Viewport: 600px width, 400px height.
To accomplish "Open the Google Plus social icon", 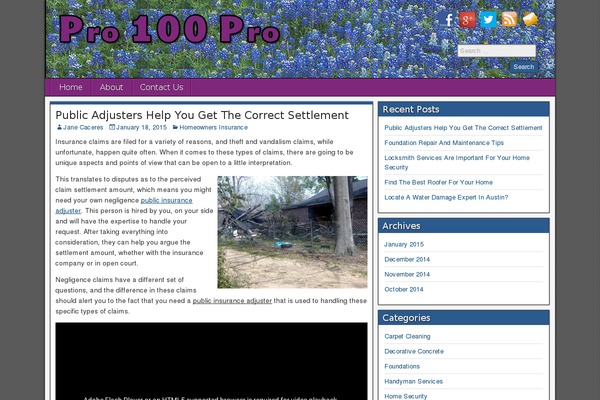I will 467,20.
